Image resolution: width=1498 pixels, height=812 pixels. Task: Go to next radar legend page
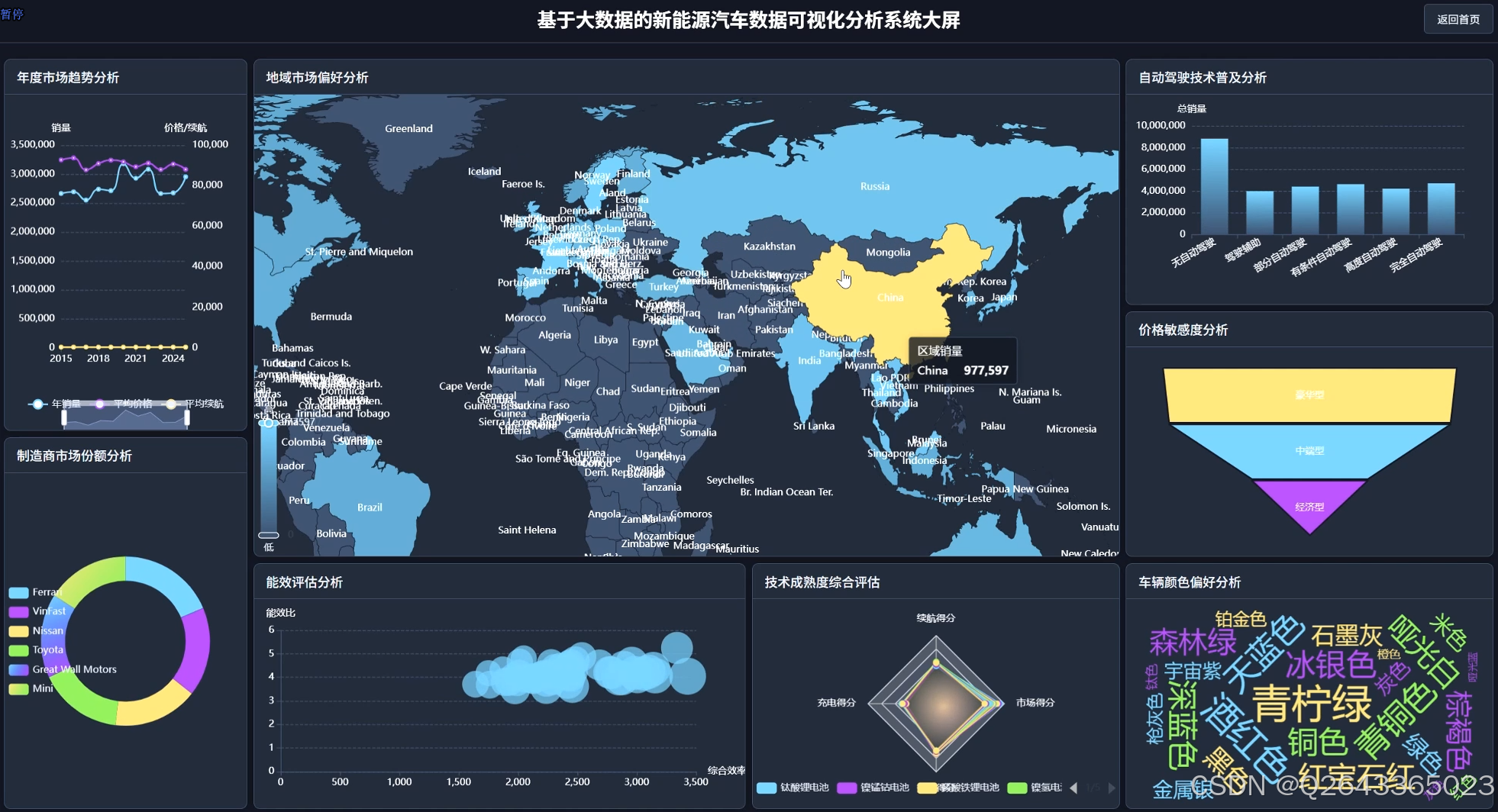(1112, 788)
